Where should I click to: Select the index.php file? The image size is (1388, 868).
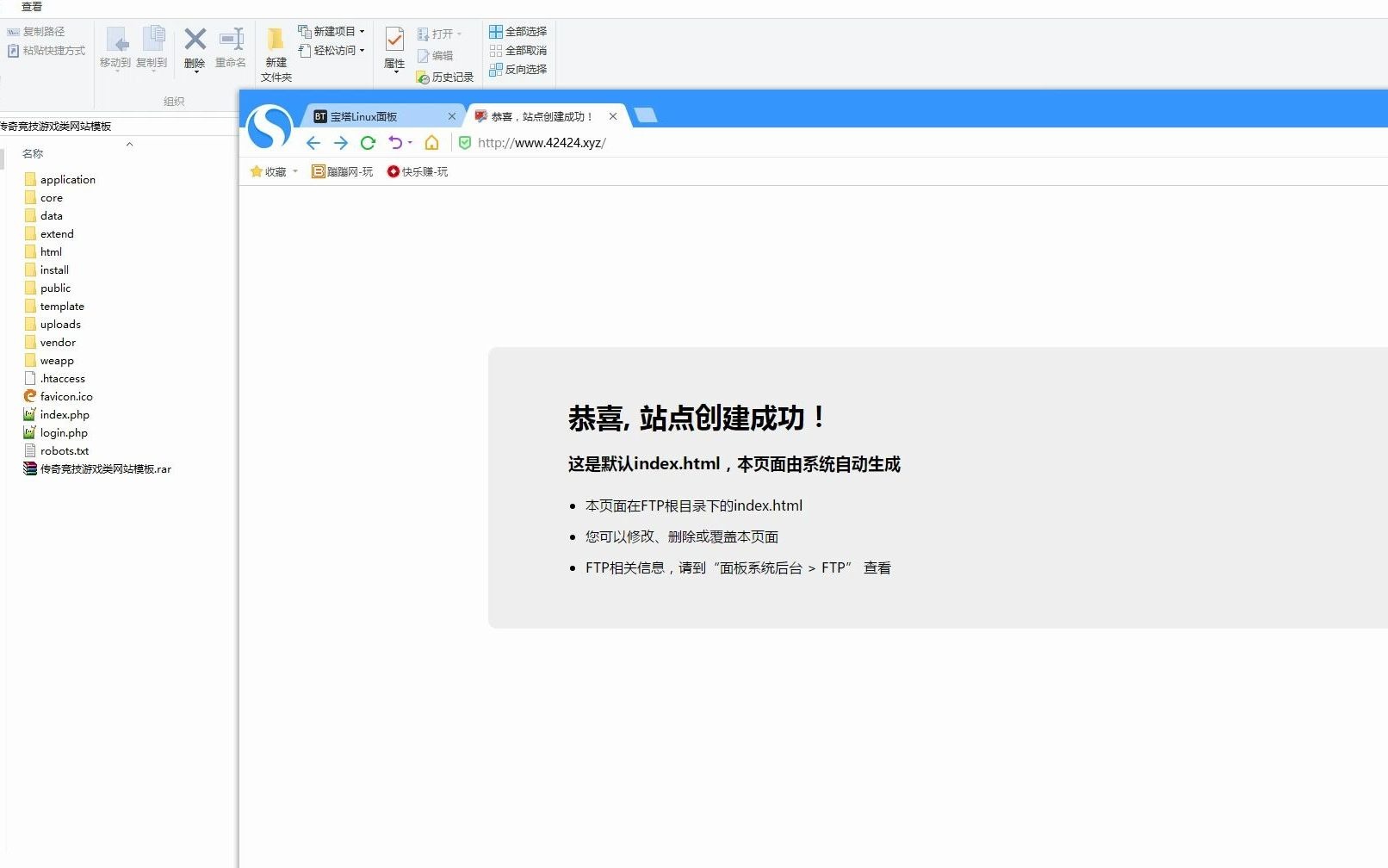[57, 414]
